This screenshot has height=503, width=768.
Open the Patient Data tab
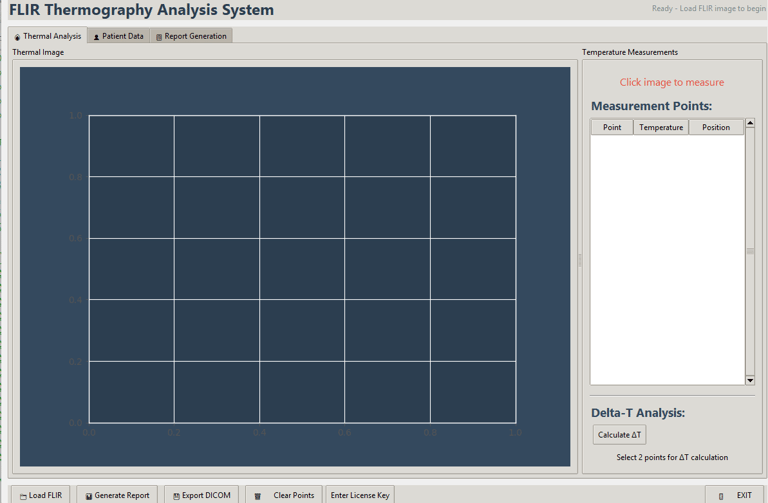click(119, 36)
